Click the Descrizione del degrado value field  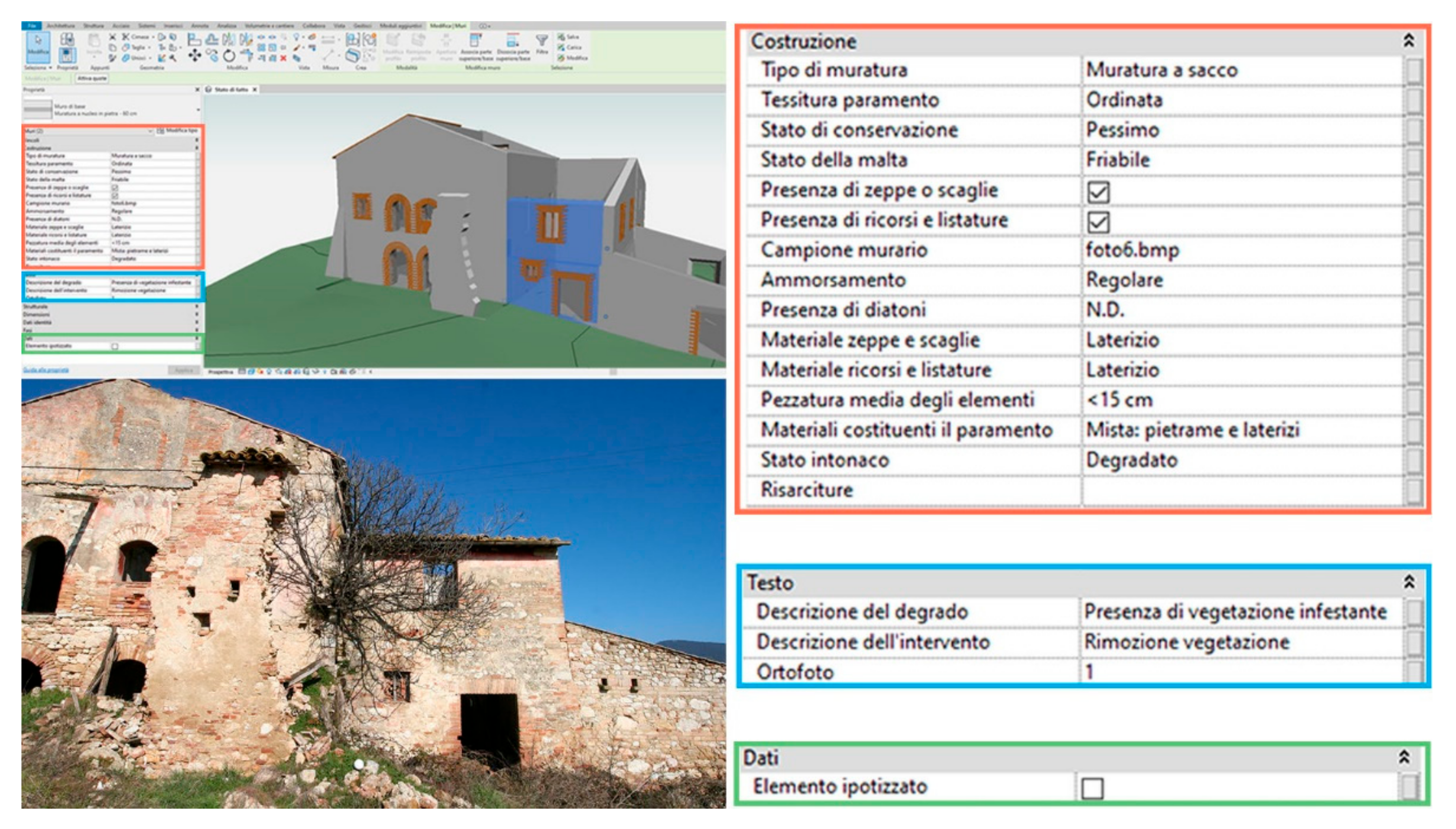1236,612
